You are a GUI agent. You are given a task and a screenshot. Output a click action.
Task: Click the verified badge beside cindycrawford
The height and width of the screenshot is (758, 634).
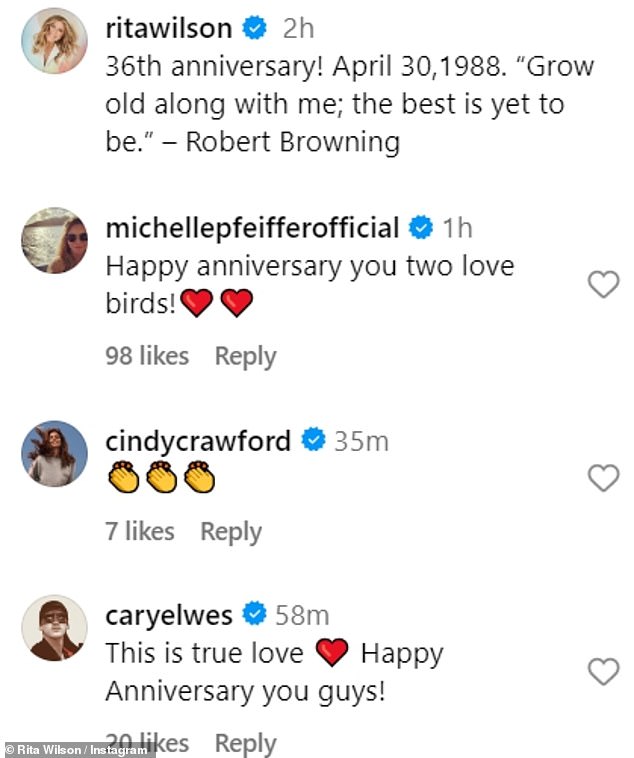coord(314,440)
